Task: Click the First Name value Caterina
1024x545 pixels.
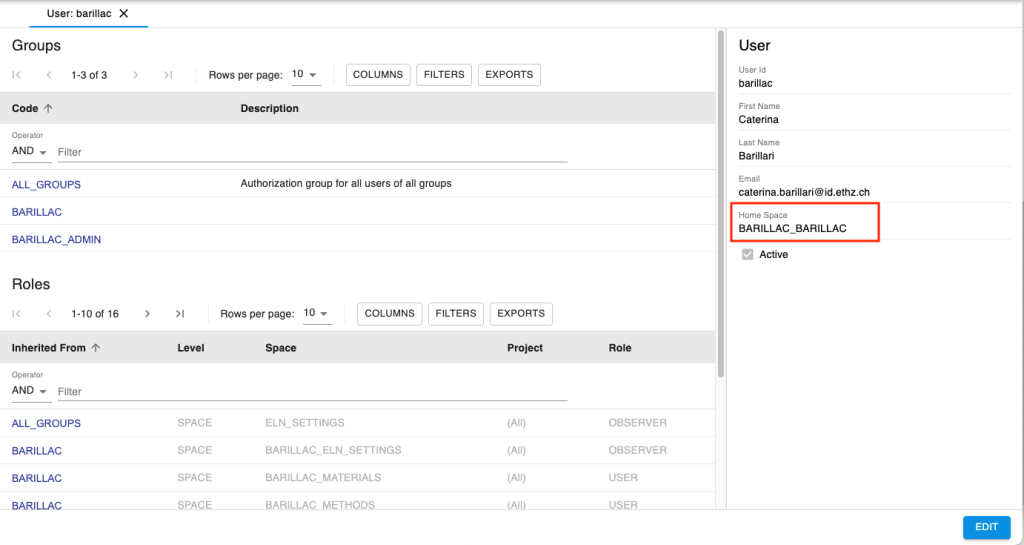Action: 759,119
